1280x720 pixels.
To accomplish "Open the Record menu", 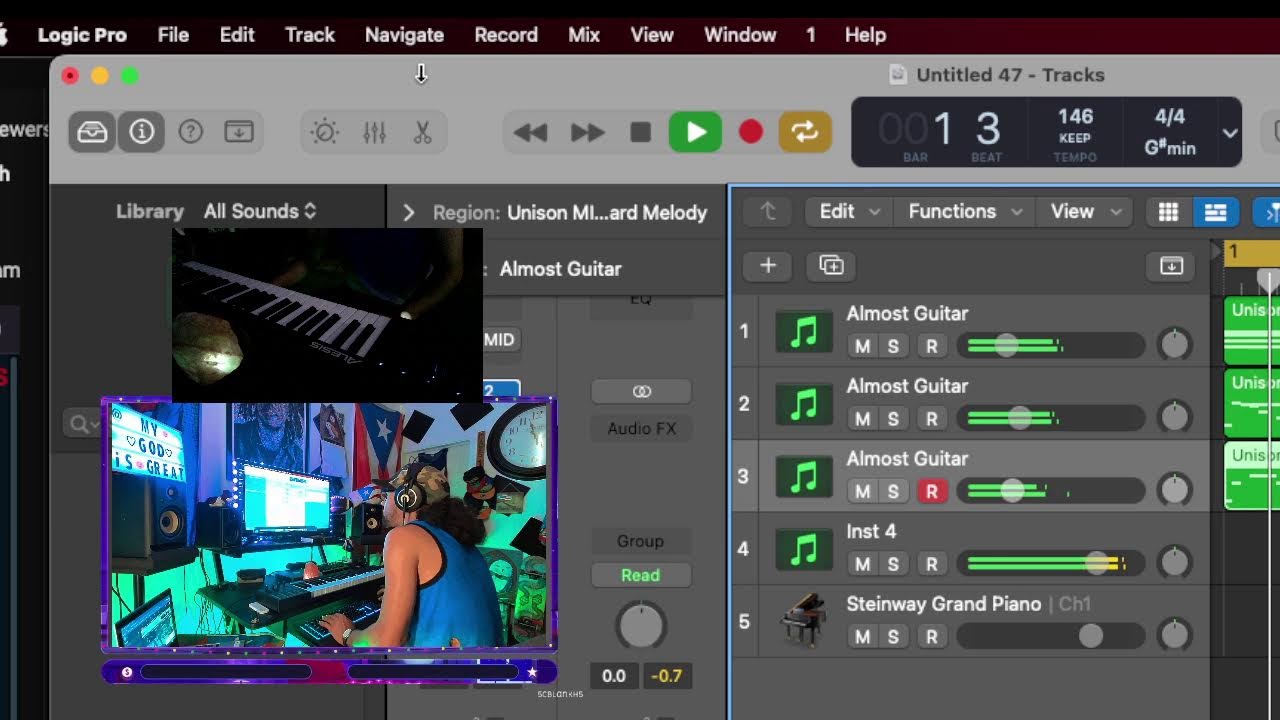I will click(506, 34).
